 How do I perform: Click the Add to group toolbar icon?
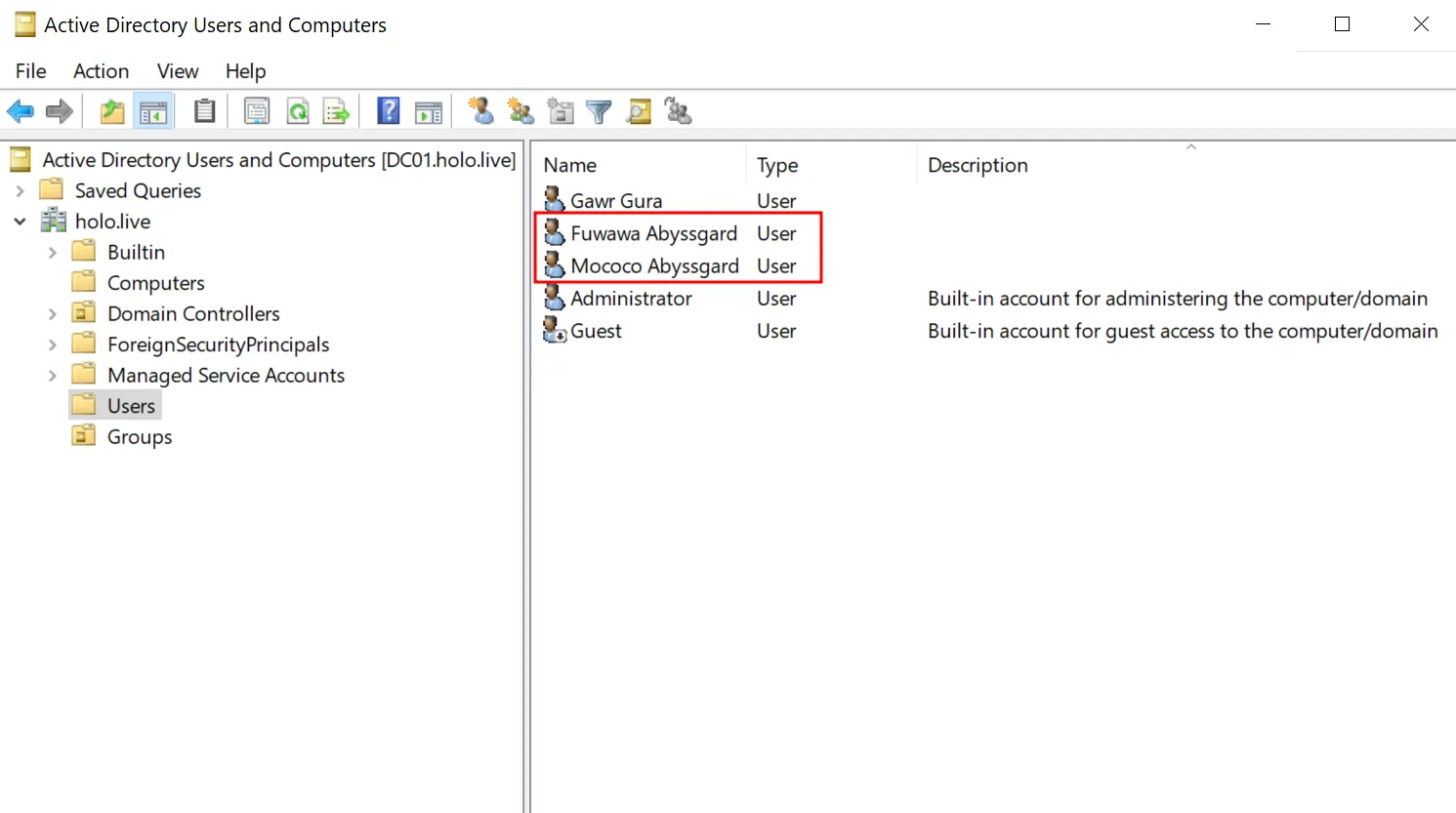[678, 111]
